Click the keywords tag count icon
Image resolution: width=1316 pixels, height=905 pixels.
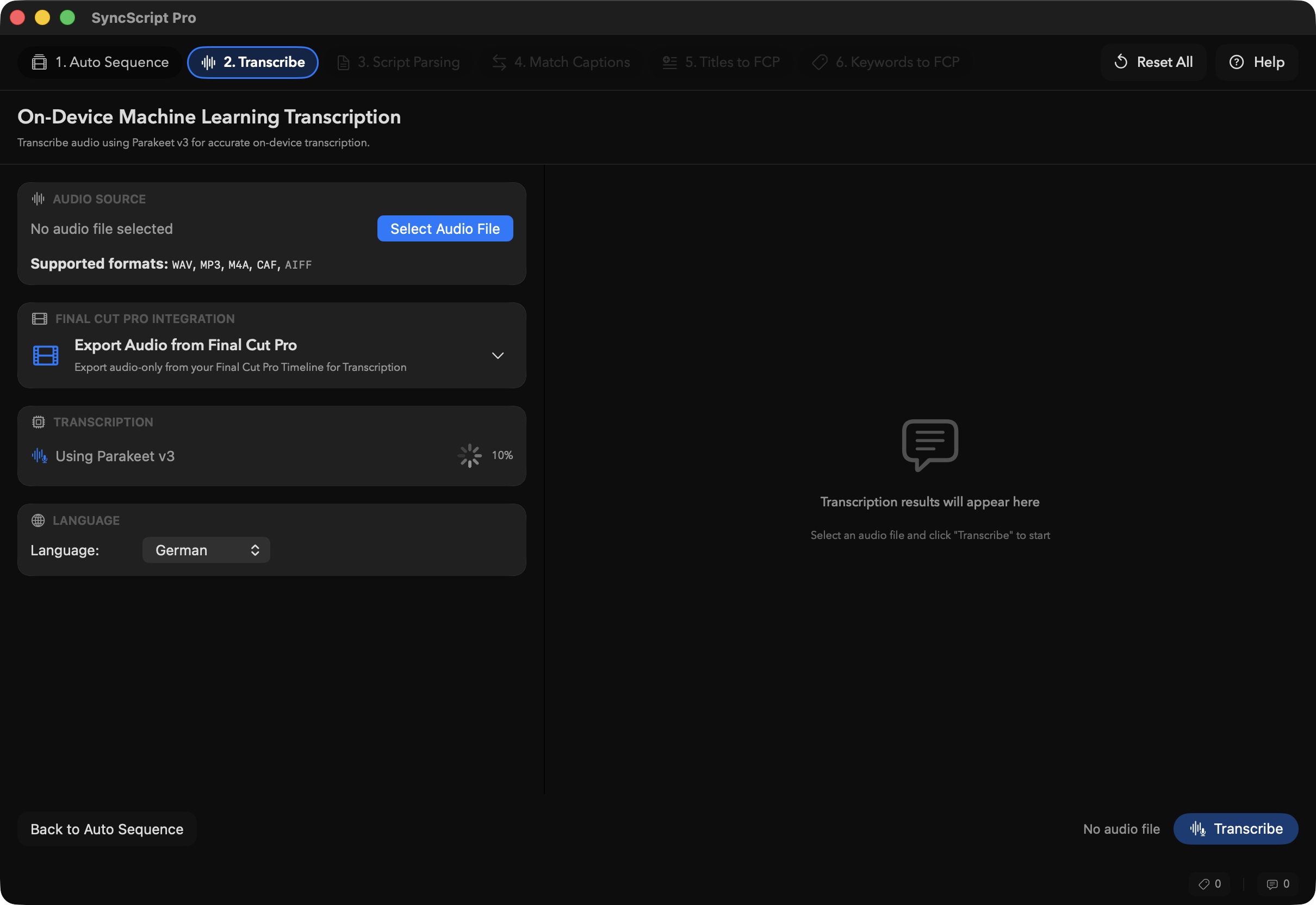tap(1204, 884)
